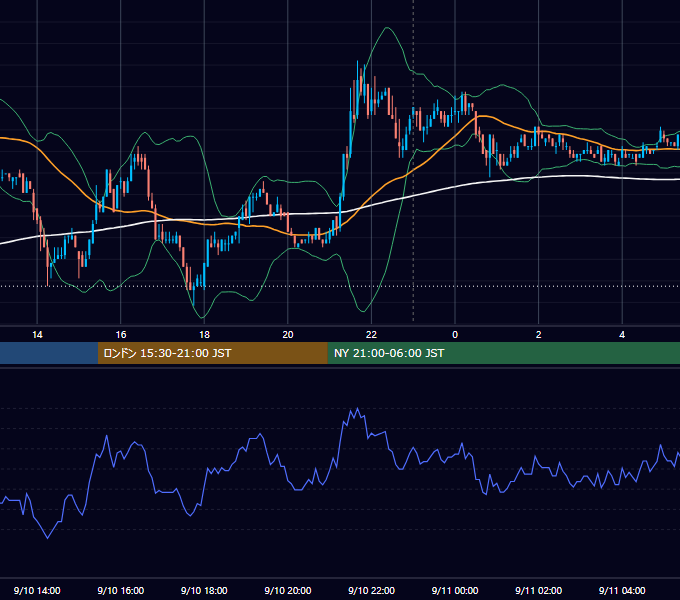Click the blue session bar before London
The image size is (680, 600).
(49, 353)
